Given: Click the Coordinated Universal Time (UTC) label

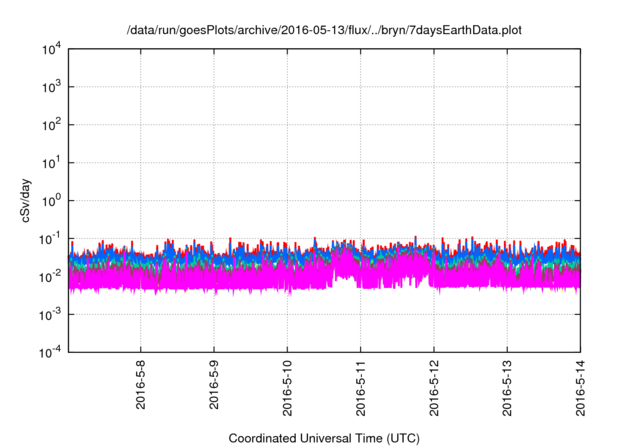Looking at the screenshot, I should point(324,438).
